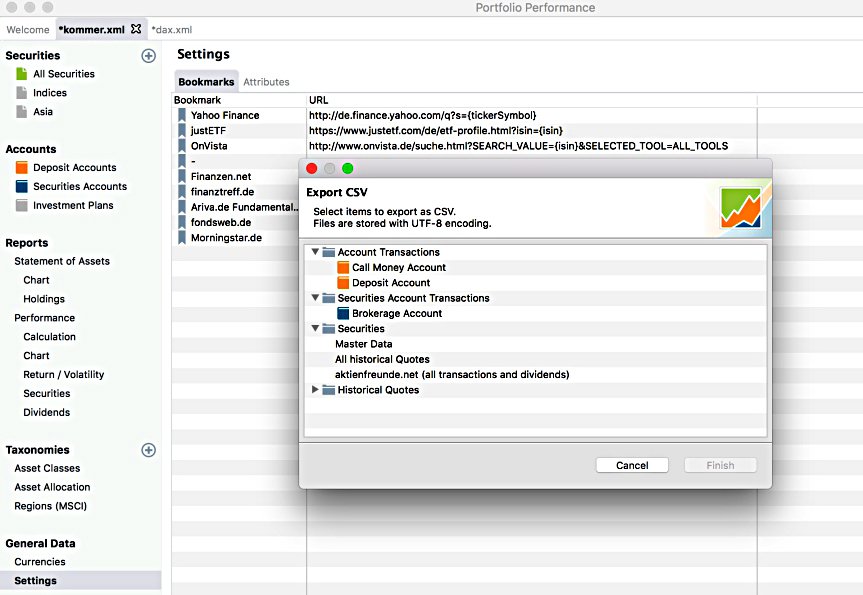This screenshot has height=595, width=863.
Task: Switch to dax.xml tab
Action: pos(172,30)
